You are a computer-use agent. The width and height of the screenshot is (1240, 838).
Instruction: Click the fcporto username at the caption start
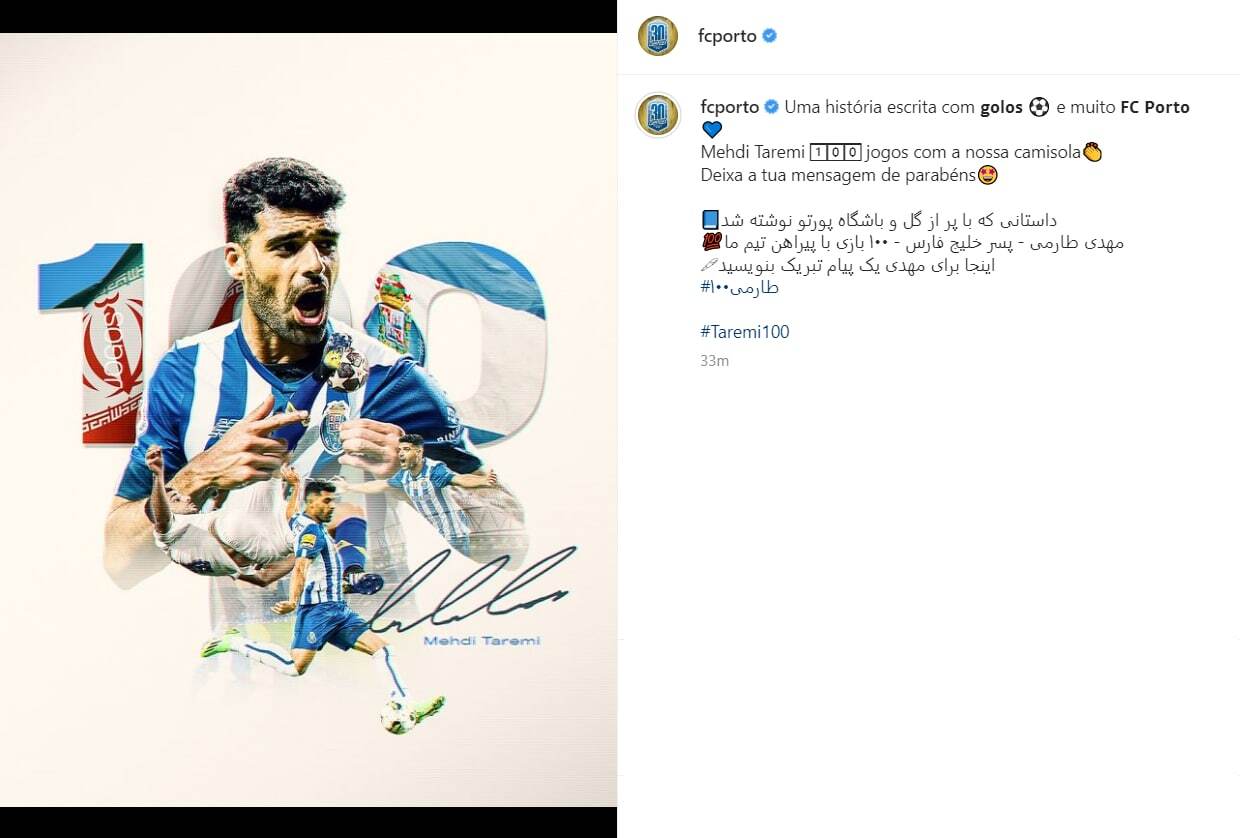[x=730, y=107]
